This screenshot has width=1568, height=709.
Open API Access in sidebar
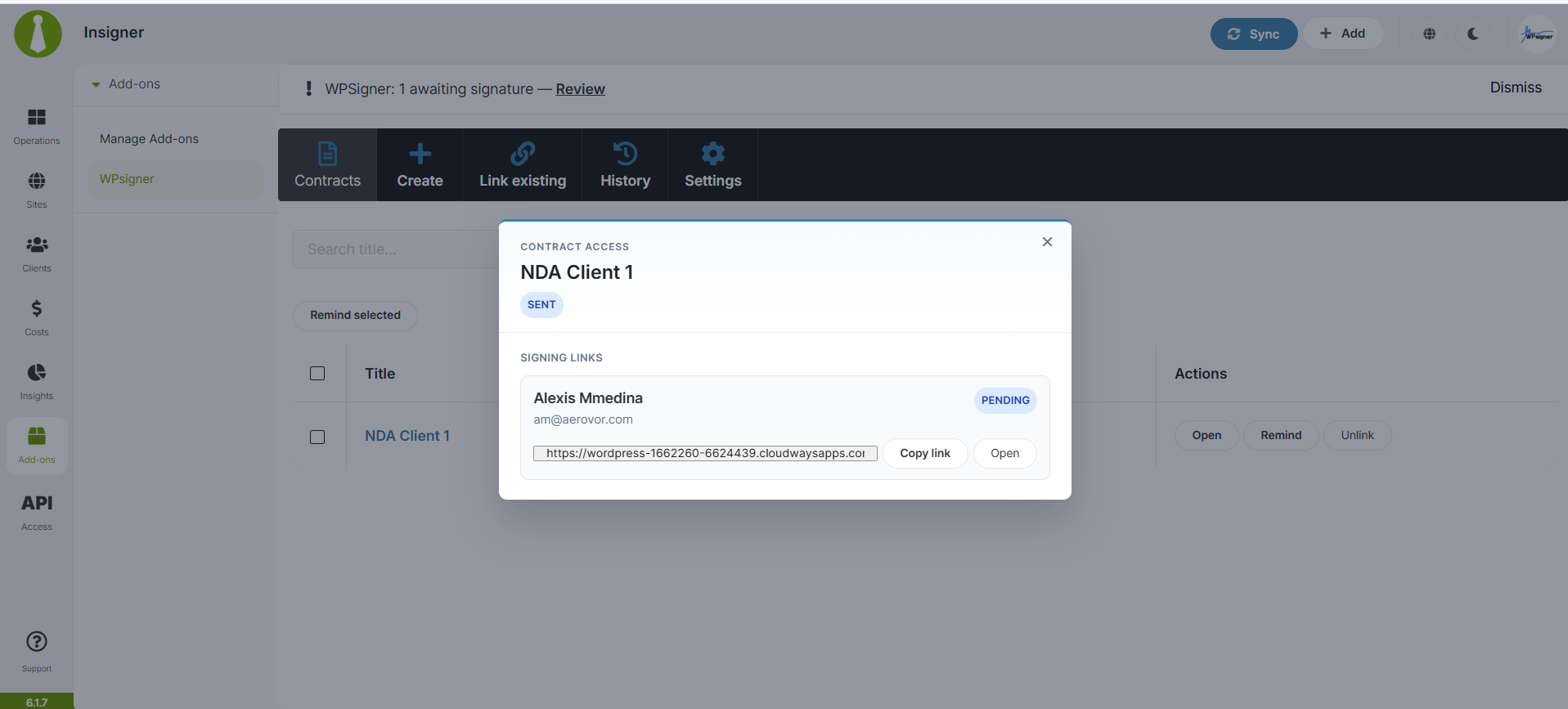[37, 512]
